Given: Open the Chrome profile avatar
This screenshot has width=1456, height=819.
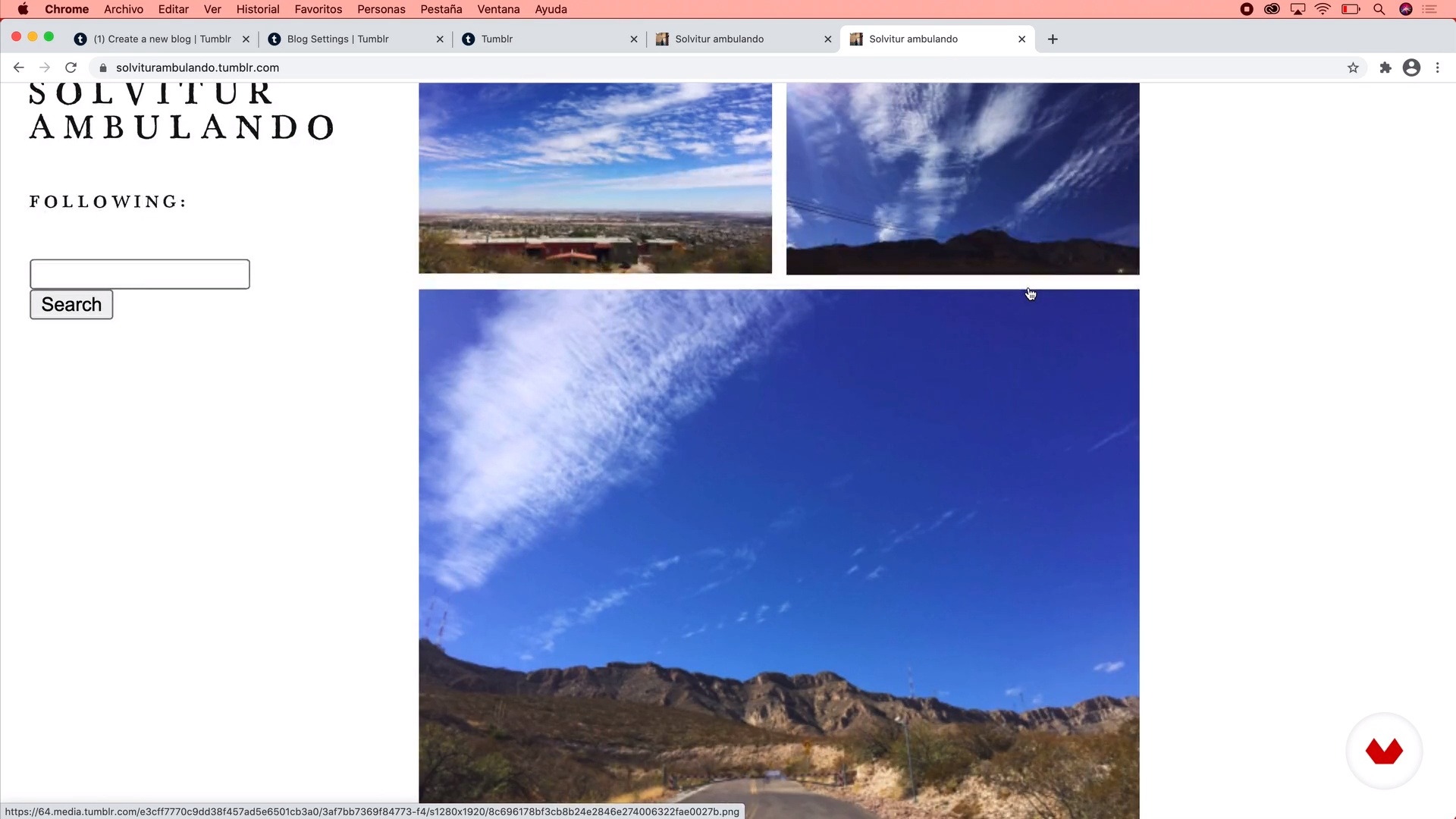Looking at the screenshot, I should pos(1411,67).
